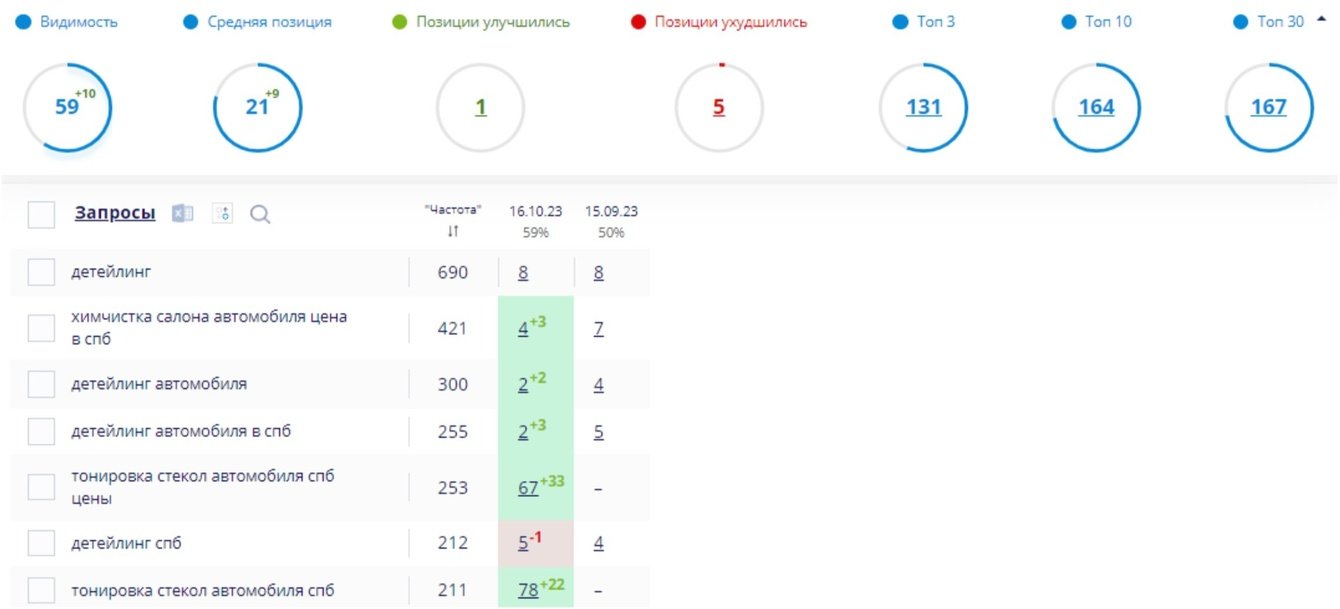Click the Средняя позиция circular gauge
Image resolution: width=1340 pixels, height=609 pixels.
[257, 107]
